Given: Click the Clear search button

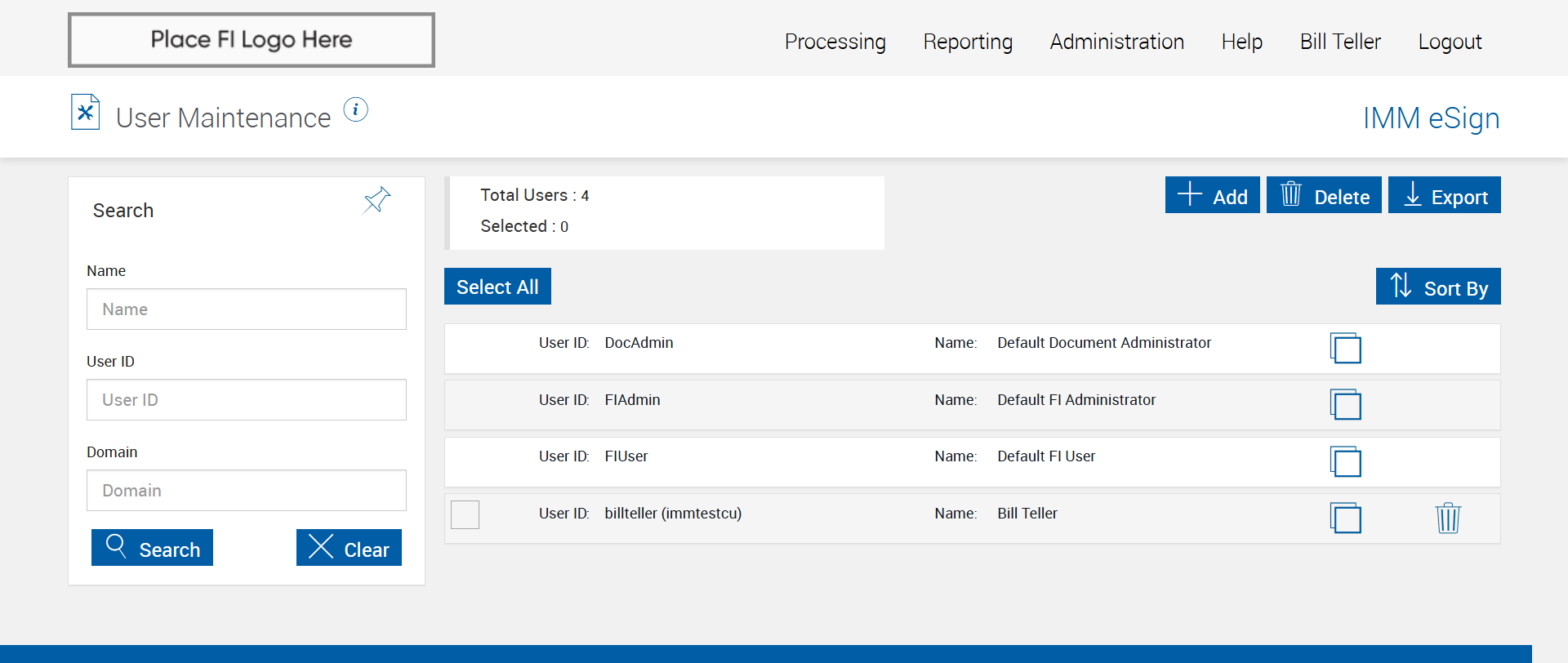Looking at the screenshot, I should coord(349,548).
